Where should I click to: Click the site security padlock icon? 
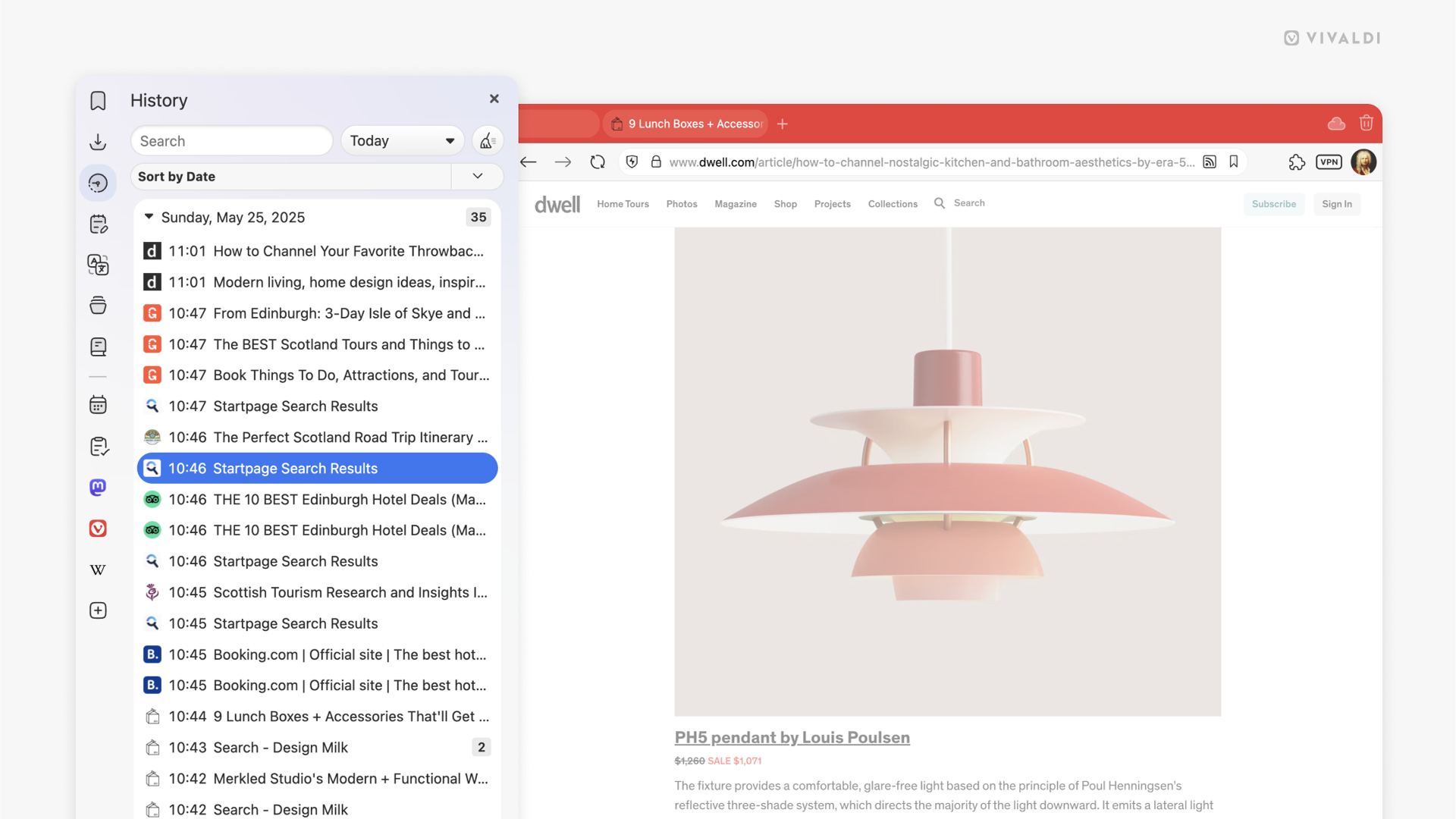[656, 162]
